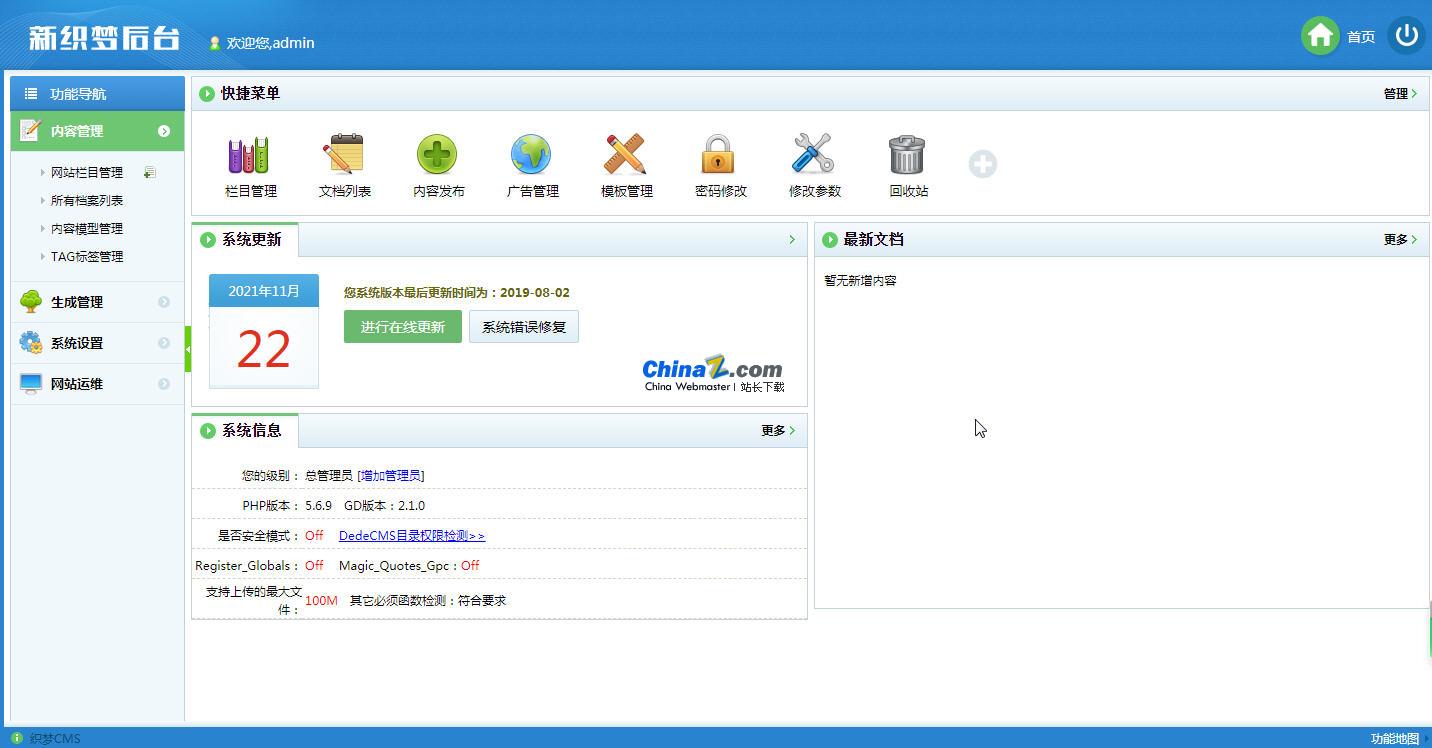Expand the 网站运维 section arrow
The image size is (1432, 748).
(x=164, y=384)
